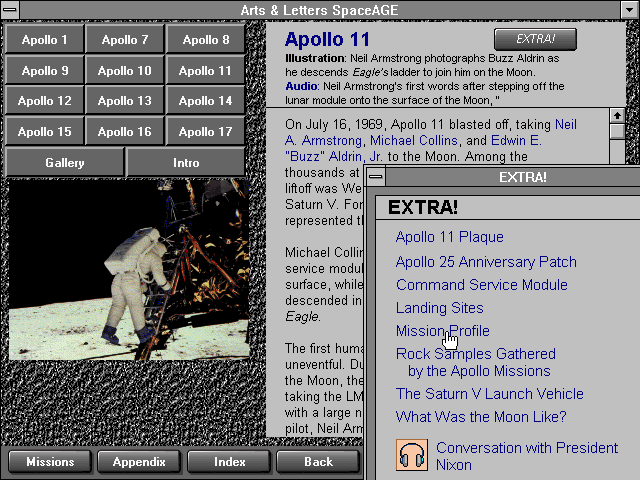This screenshot has height=480, width=640.
Task: Open the Apollo 1 mission
Action: [44, 40]
